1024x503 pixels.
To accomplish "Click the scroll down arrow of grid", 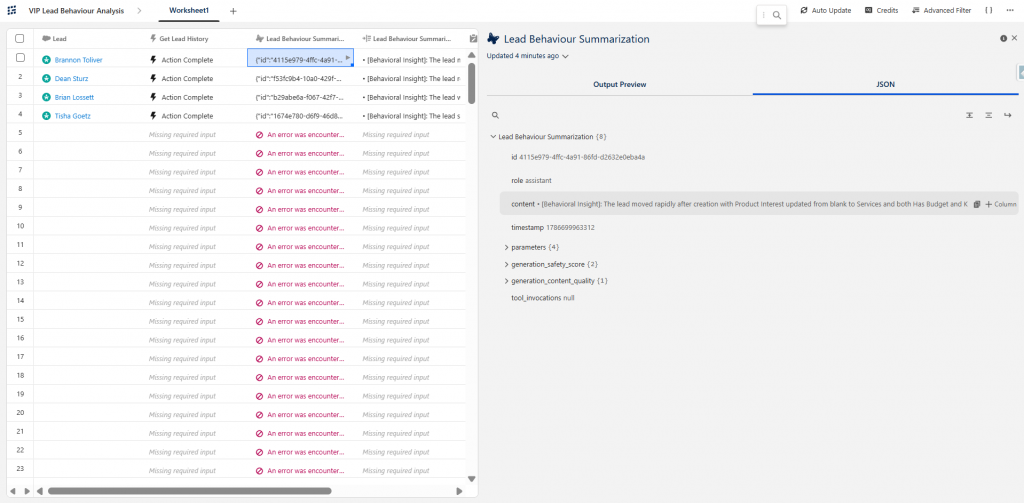I will click(472, 479).
